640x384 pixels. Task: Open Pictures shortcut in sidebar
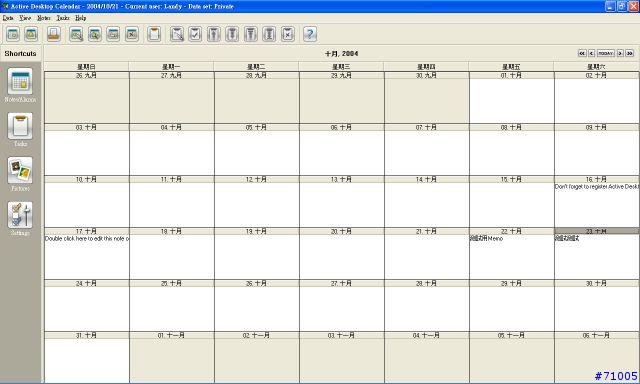[20, 174]
